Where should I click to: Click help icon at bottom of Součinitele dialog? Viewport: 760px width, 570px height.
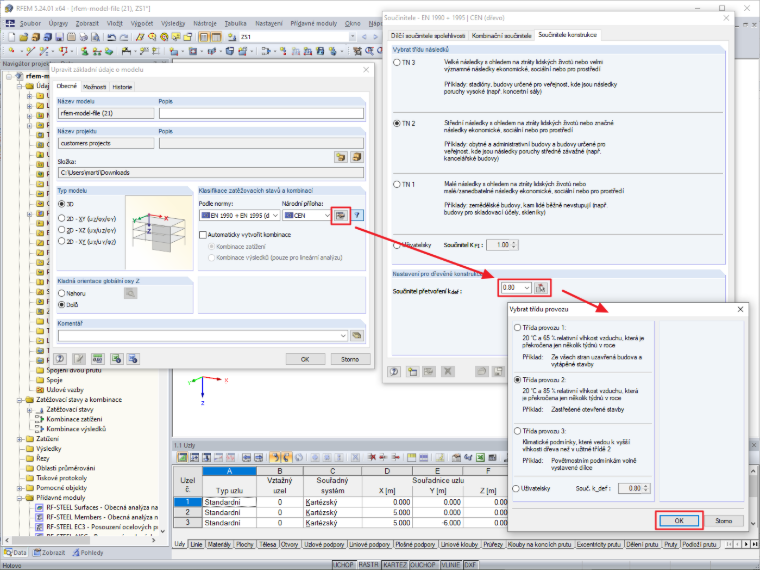point(394,372)
